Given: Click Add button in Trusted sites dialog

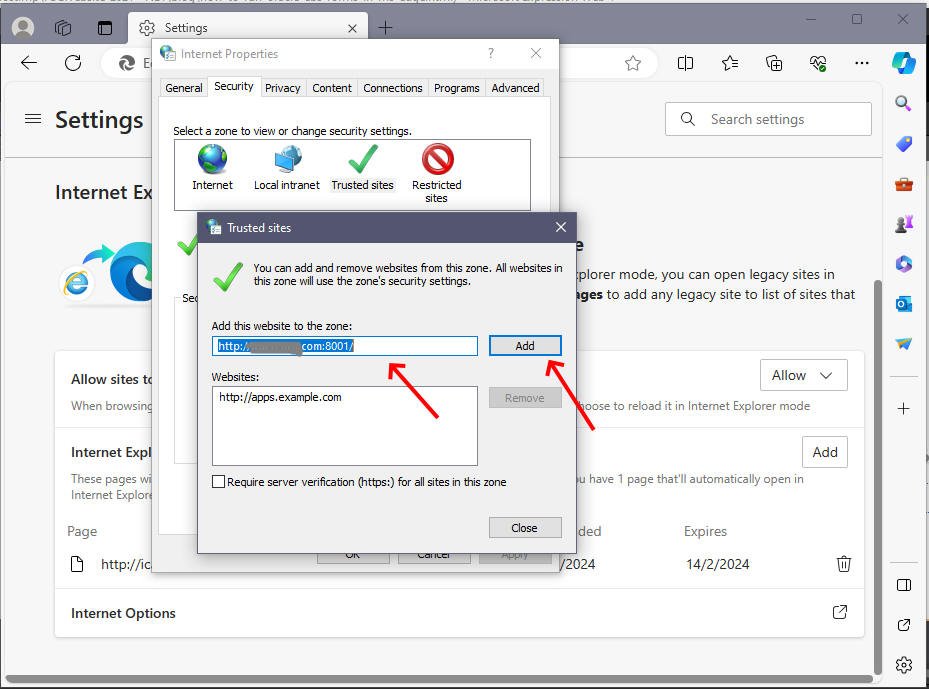Looking at the screenshot, I should click(525, 345).
